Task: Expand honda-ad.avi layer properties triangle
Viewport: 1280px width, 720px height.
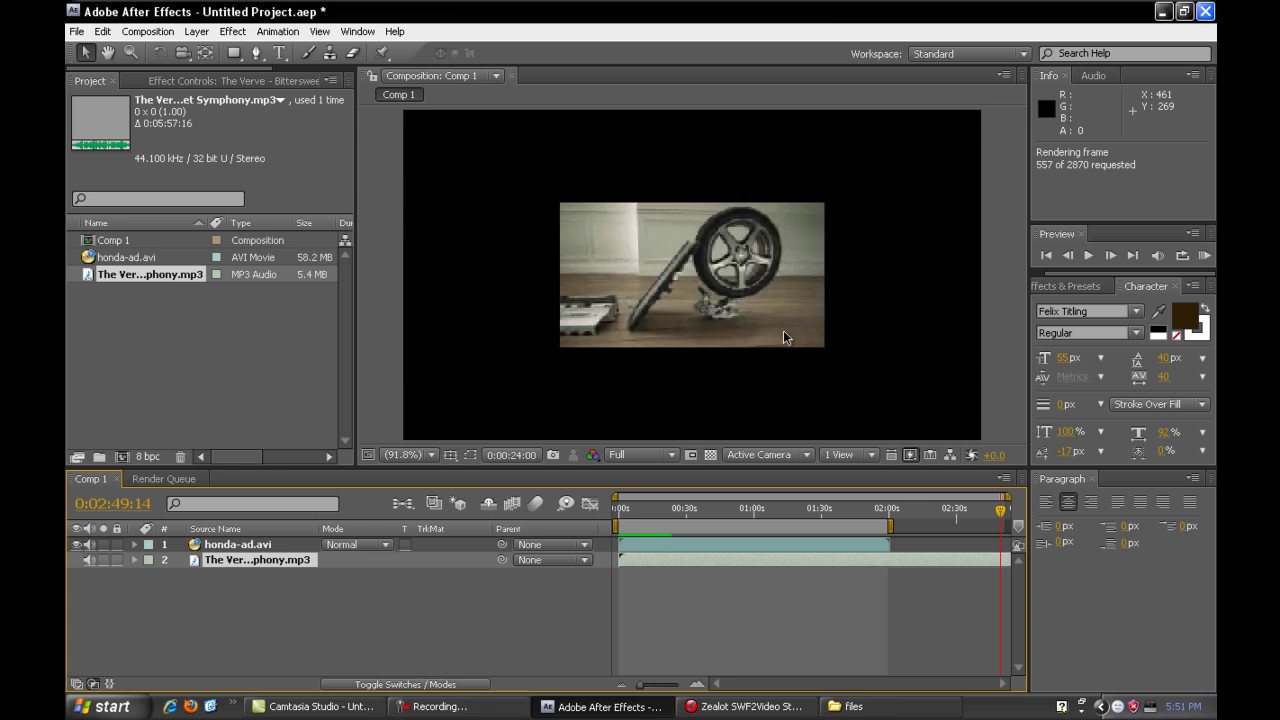Action: [x=134, y=545]
